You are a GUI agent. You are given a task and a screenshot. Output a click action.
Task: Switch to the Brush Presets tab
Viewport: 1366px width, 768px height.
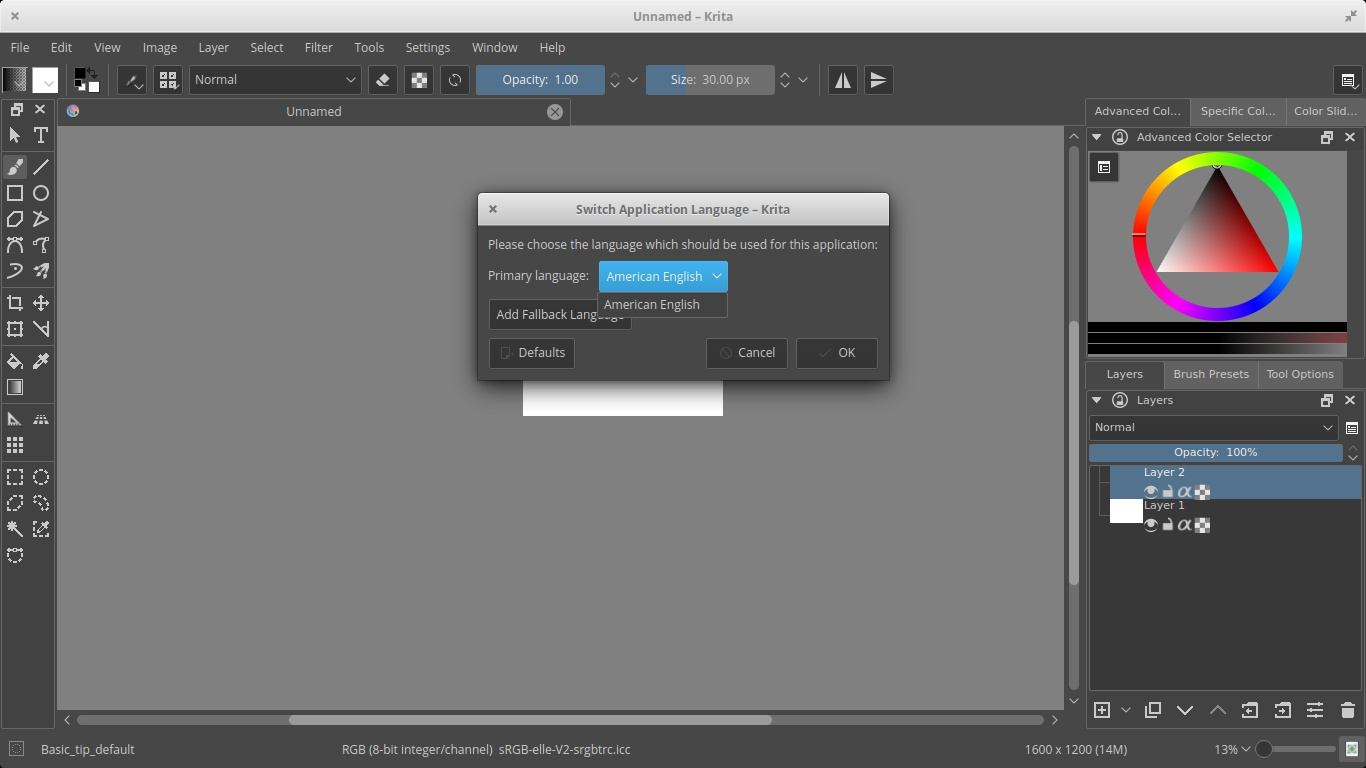pos(1210,374)
